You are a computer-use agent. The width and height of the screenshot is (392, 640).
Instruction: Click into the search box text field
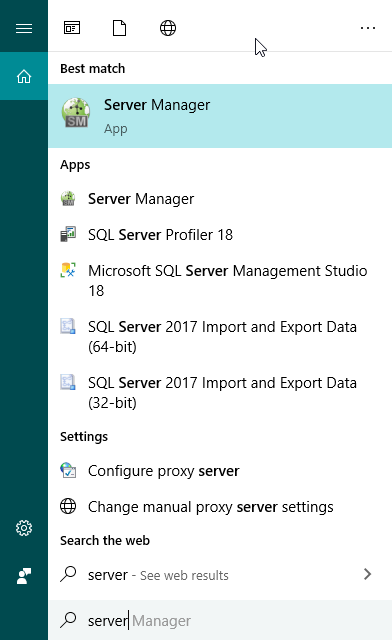click(220, 620)
